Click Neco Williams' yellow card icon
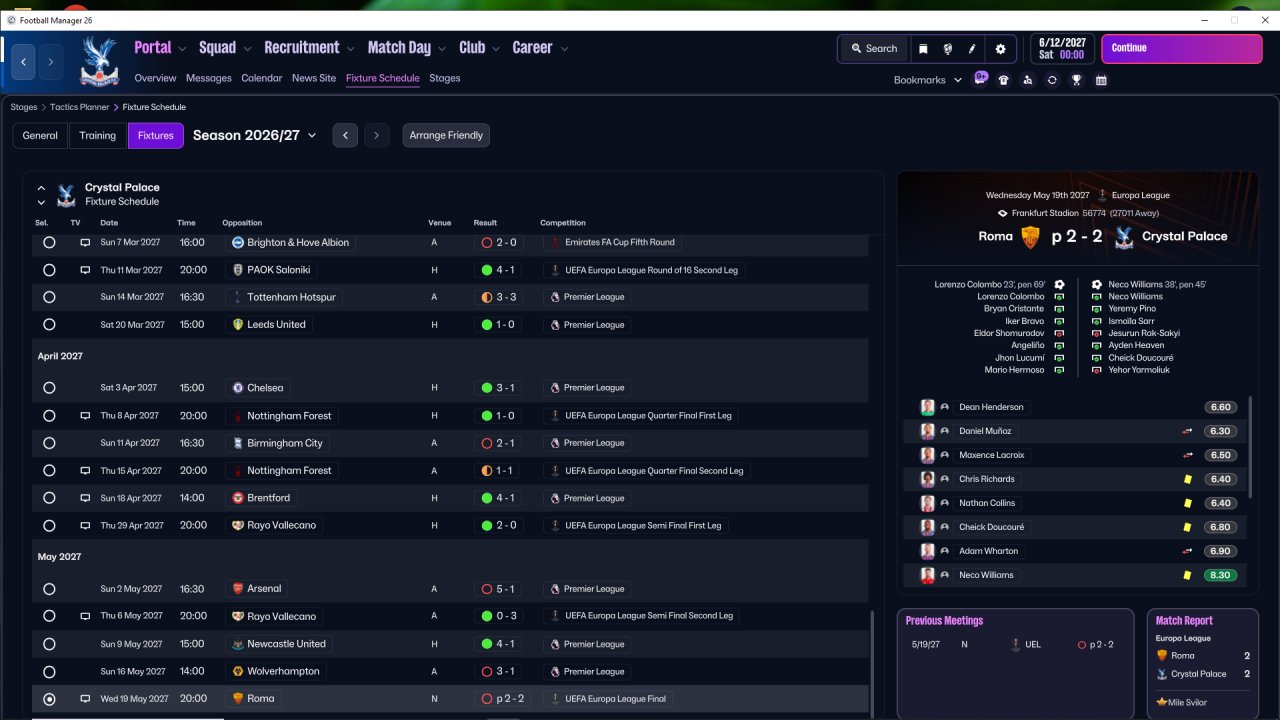The image size is (1280, 720). (1187, 575)
